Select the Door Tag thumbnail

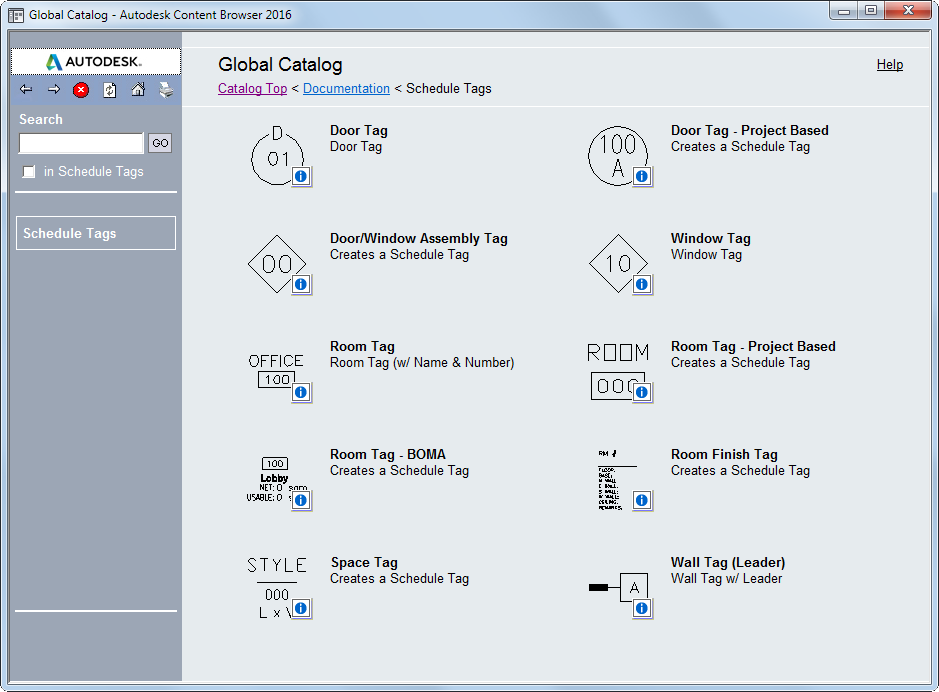[277, 154]
